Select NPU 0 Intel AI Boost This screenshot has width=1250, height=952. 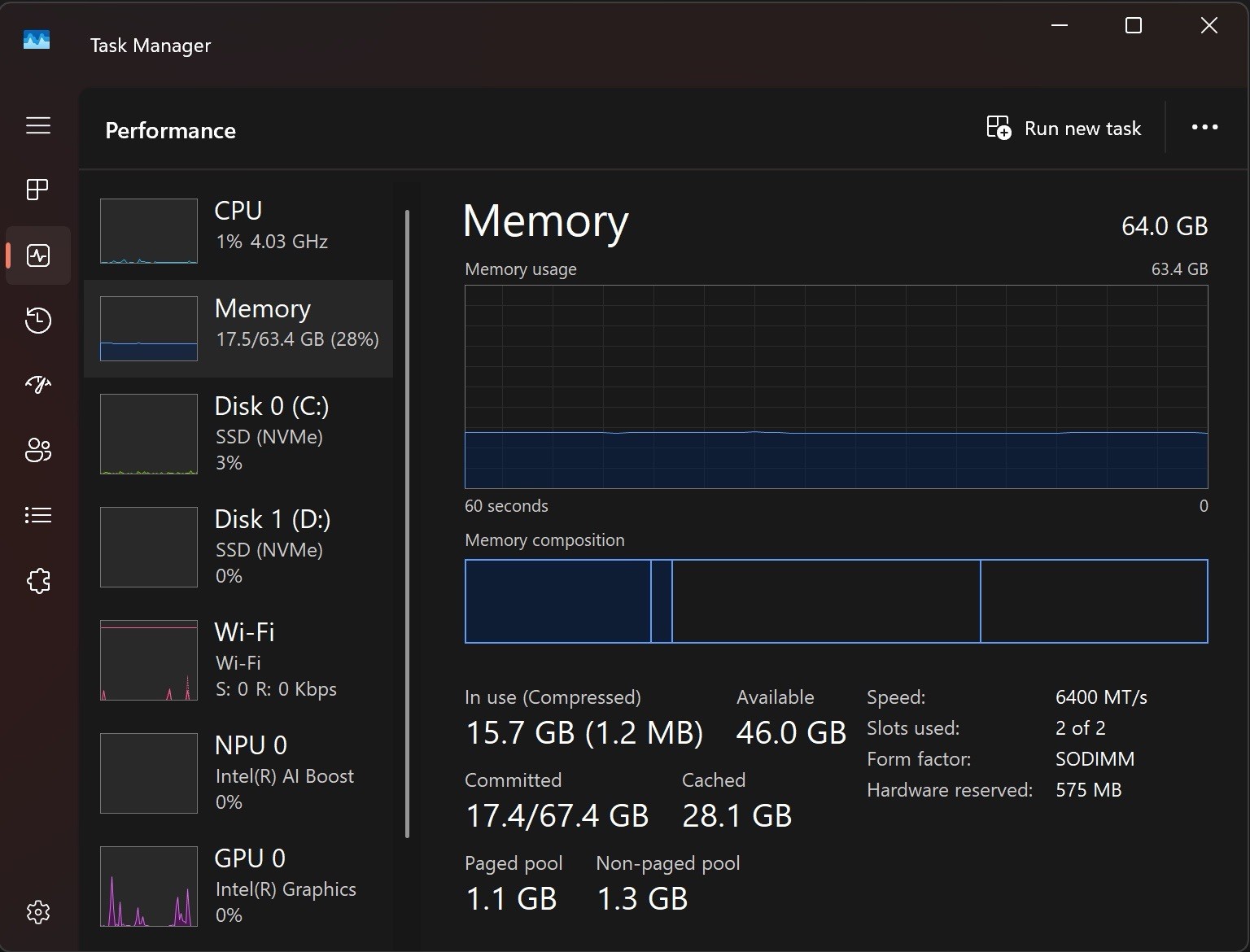(x=238, y=773)
